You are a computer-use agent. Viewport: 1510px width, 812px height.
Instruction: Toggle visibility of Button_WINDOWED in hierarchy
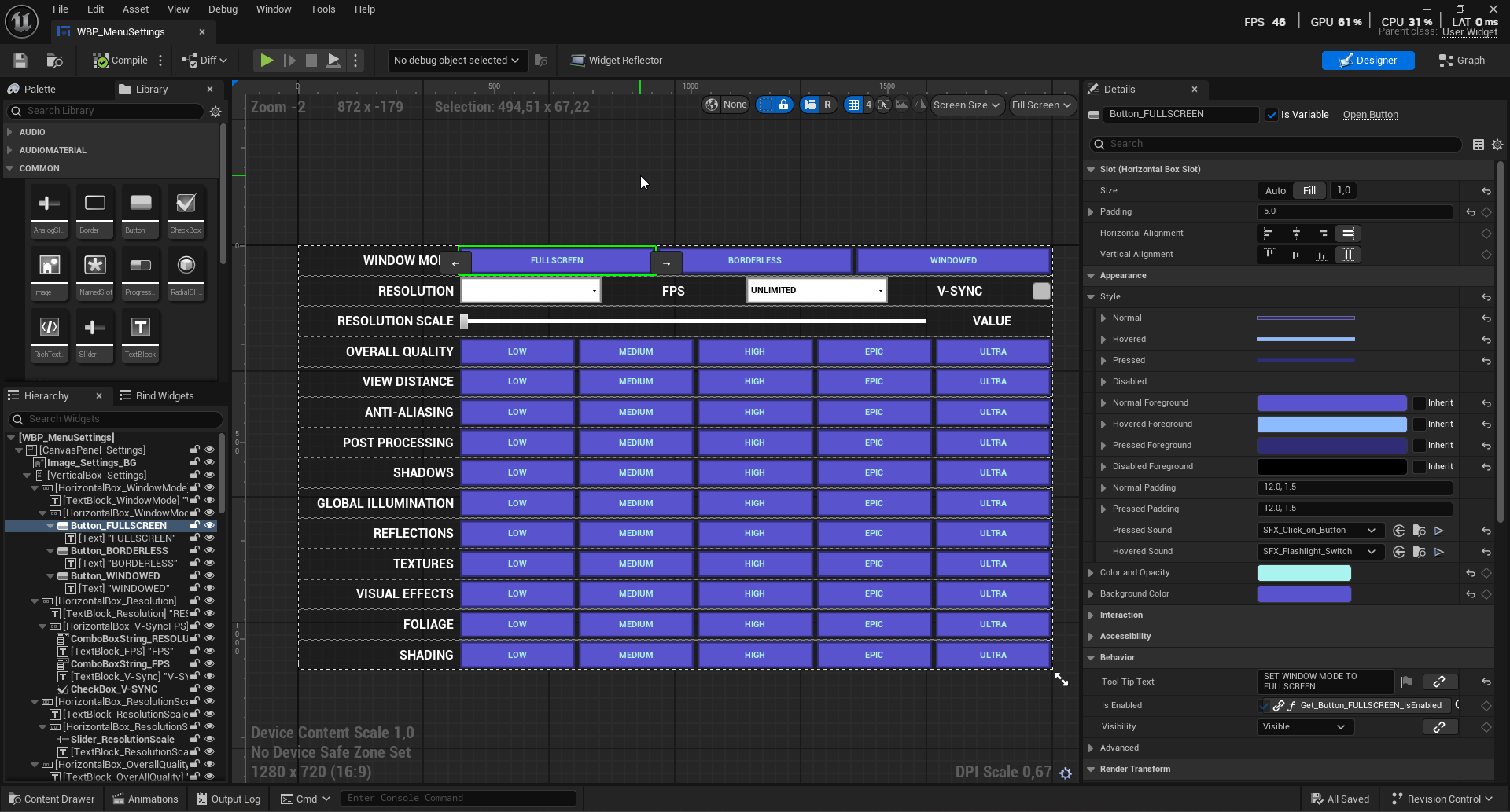point(209,575)
